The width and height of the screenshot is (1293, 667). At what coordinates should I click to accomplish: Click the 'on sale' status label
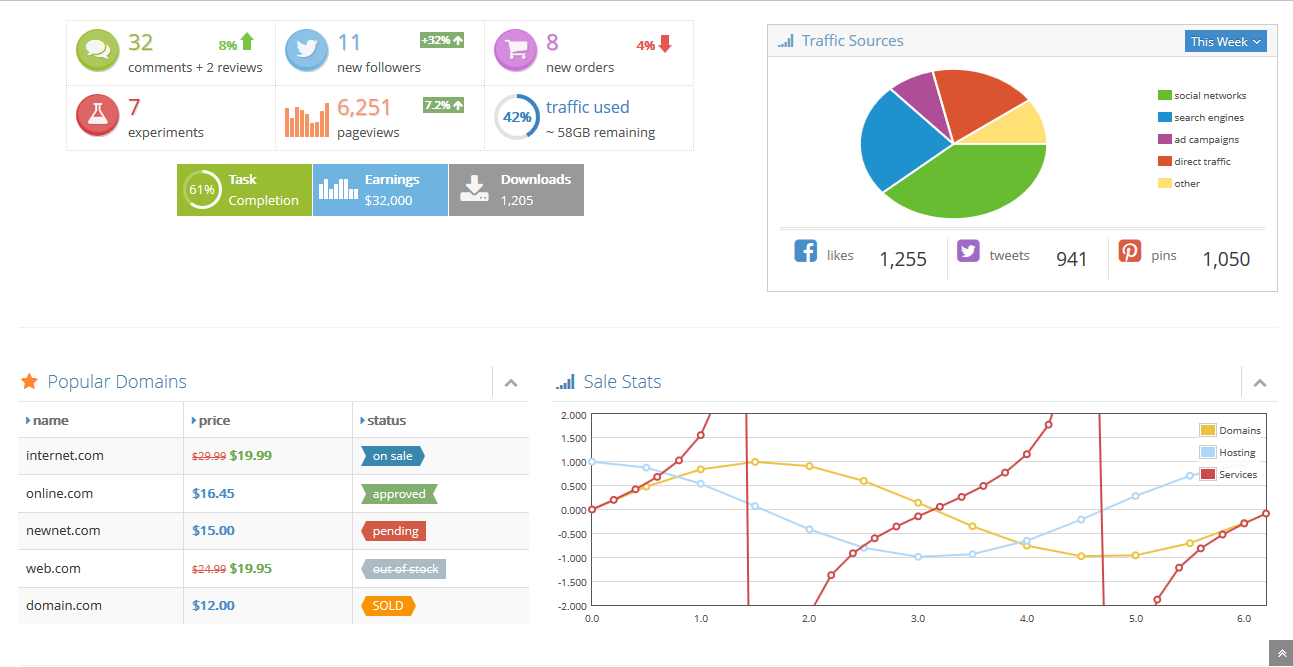pos(393,456)
